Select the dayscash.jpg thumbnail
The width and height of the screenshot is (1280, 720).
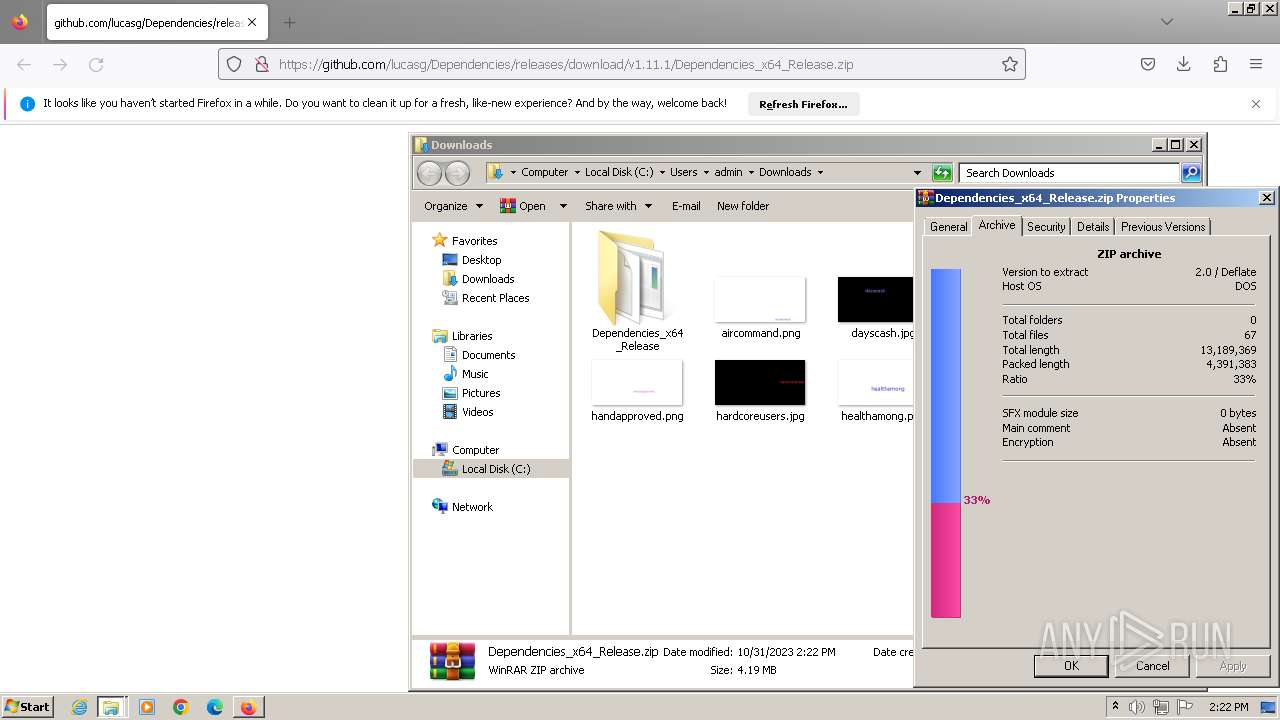(876, 299)
